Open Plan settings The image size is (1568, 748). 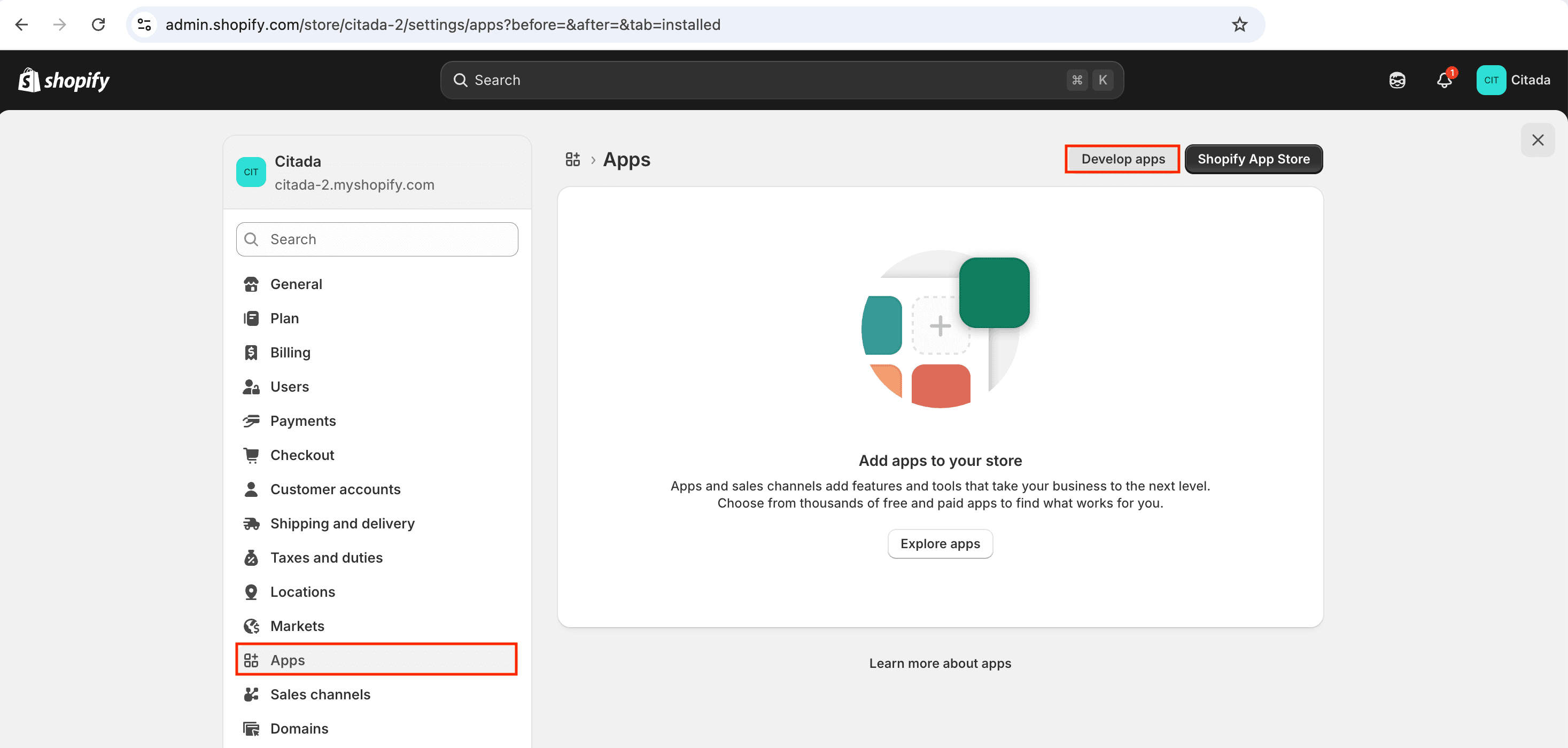click(377, 318)
